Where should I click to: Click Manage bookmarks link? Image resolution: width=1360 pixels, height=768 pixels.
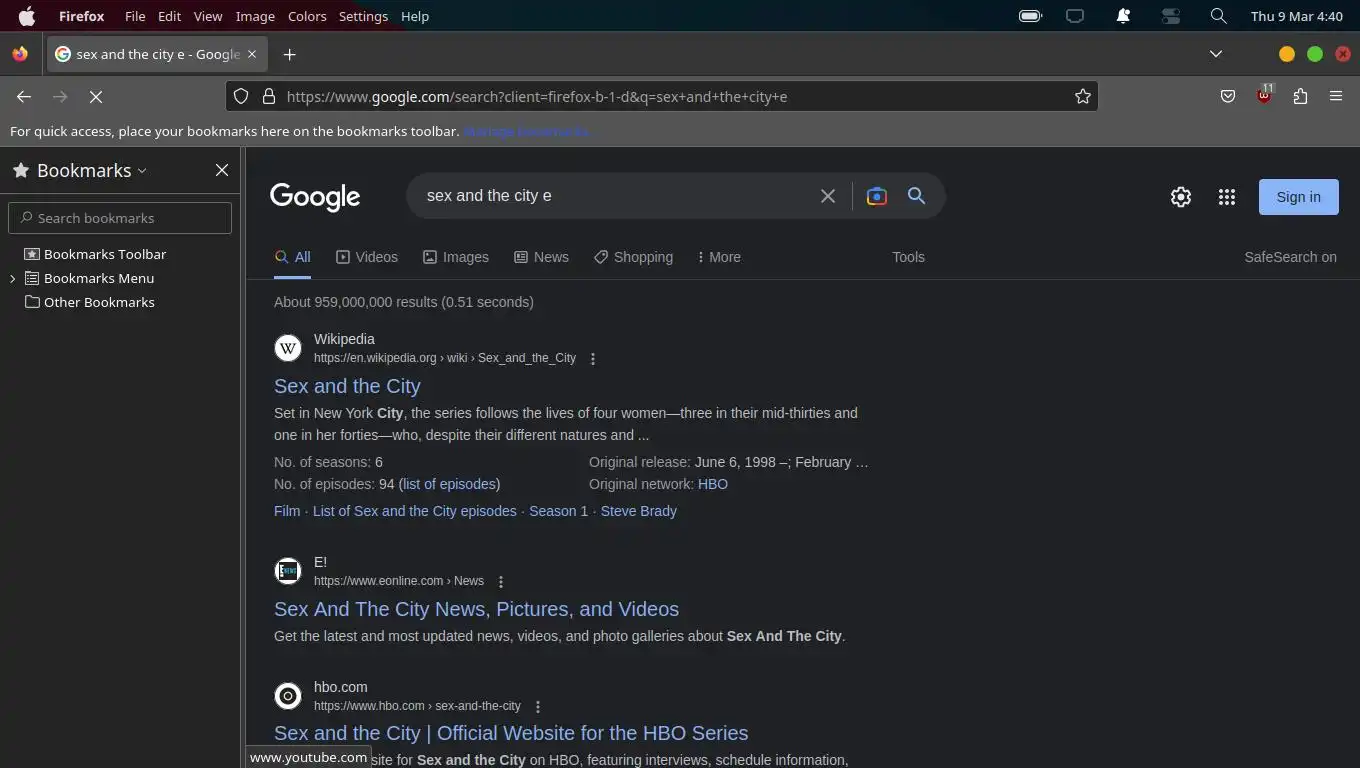click(x=527, y=131)
